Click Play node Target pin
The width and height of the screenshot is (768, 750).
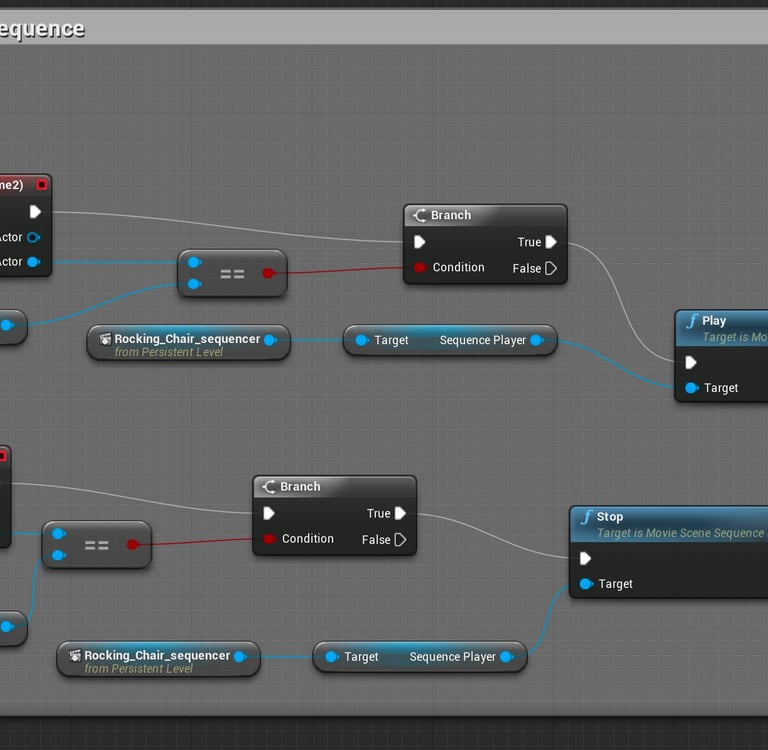click(691, 388)
